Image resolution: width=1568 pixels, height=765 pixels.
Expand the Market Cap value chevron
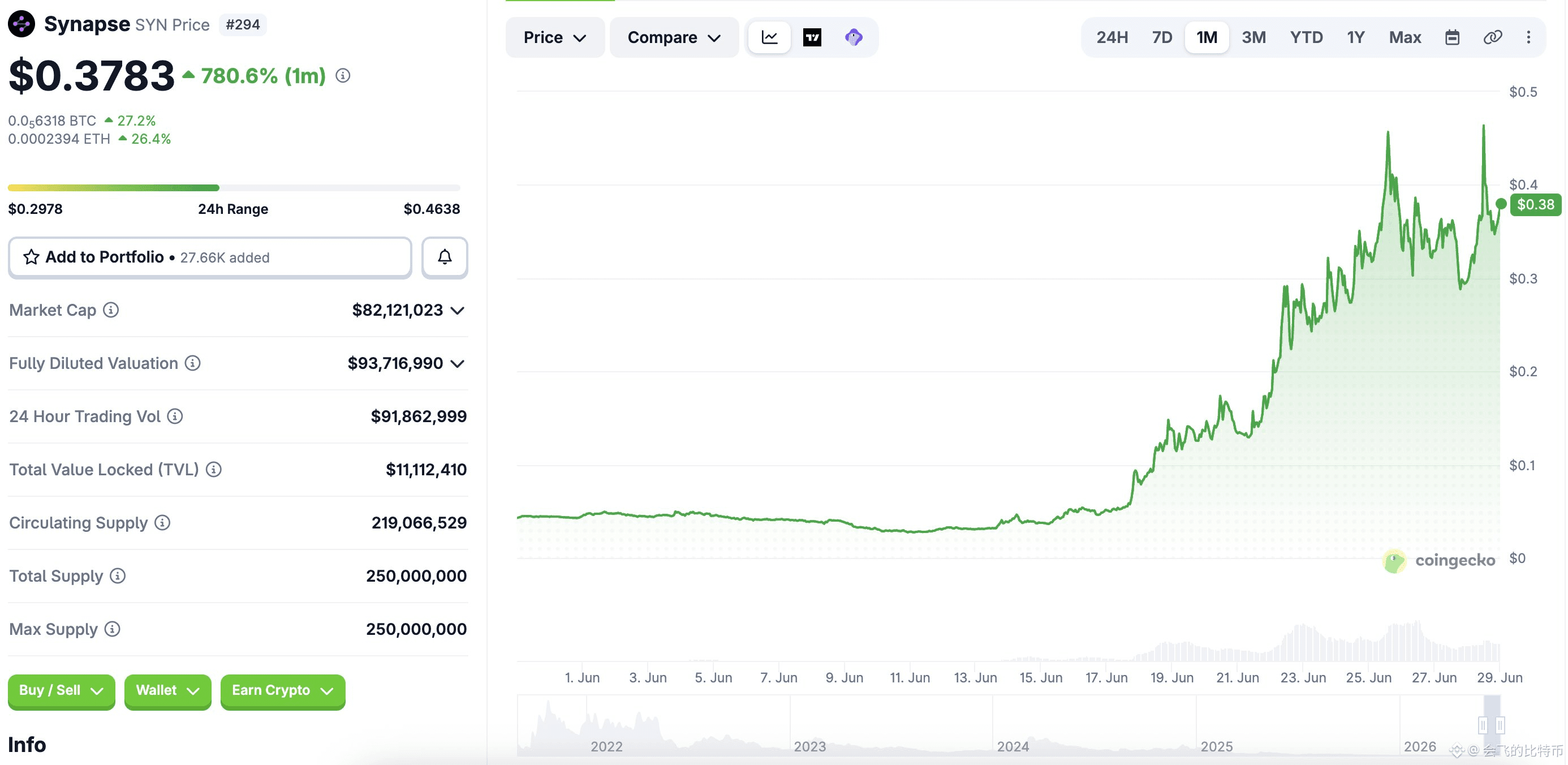(x=458, y=311)
